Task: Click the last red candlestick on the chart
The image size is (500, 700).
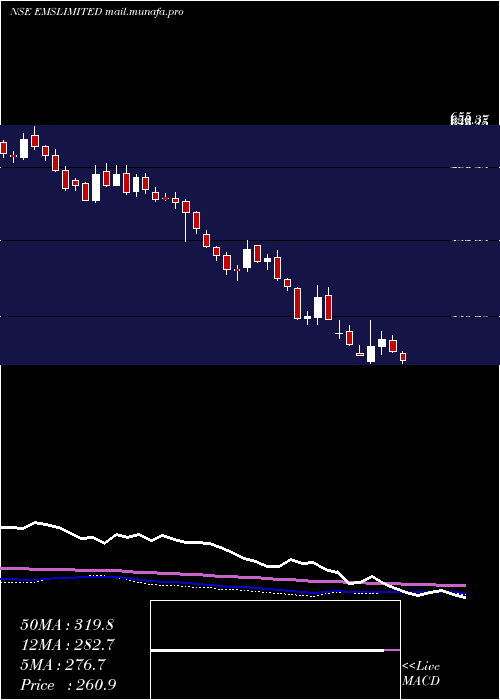Action: [403, 357]
